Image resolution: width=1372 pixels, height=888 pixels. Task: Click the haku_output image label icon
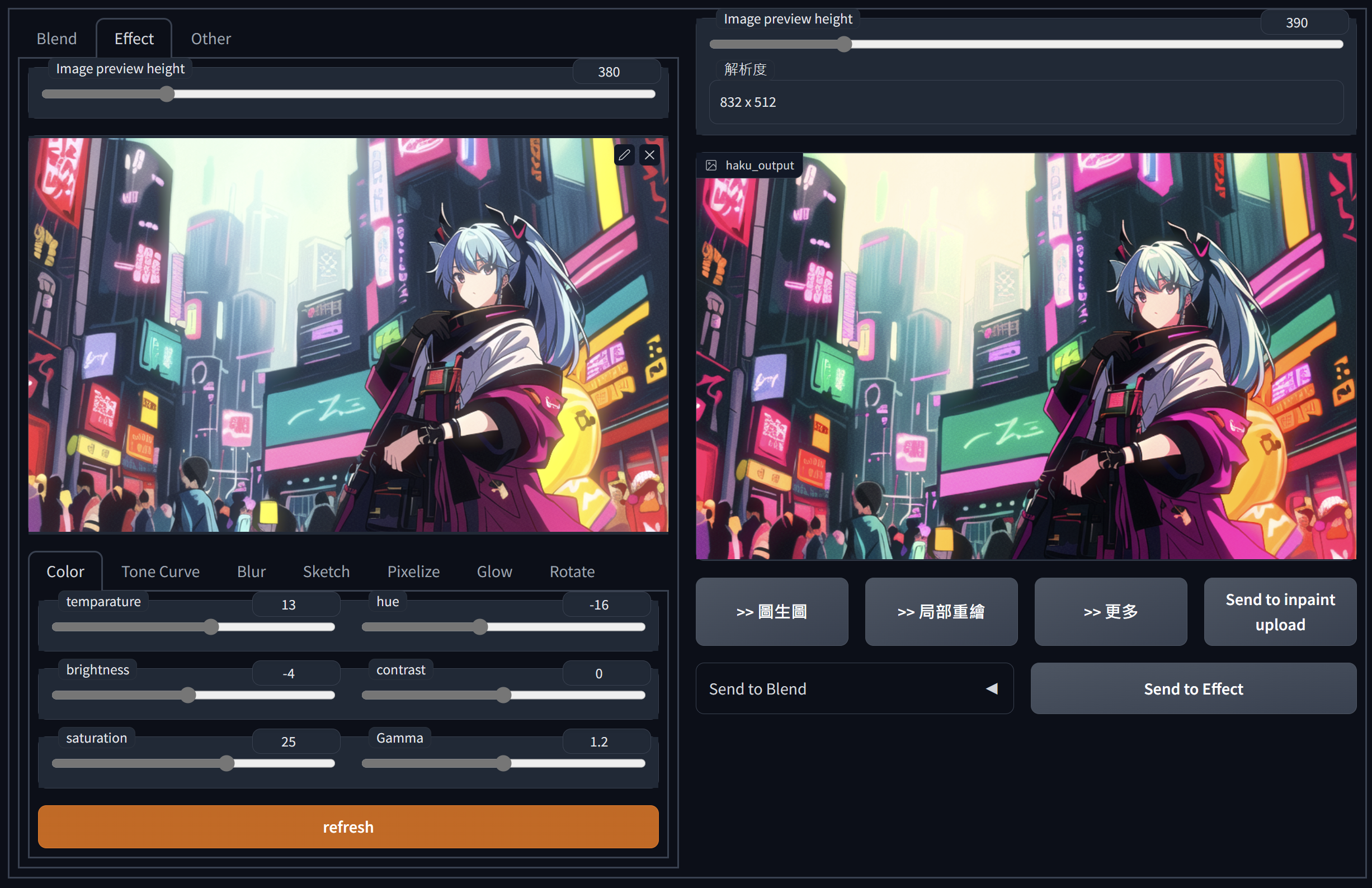tap(711, 166)
